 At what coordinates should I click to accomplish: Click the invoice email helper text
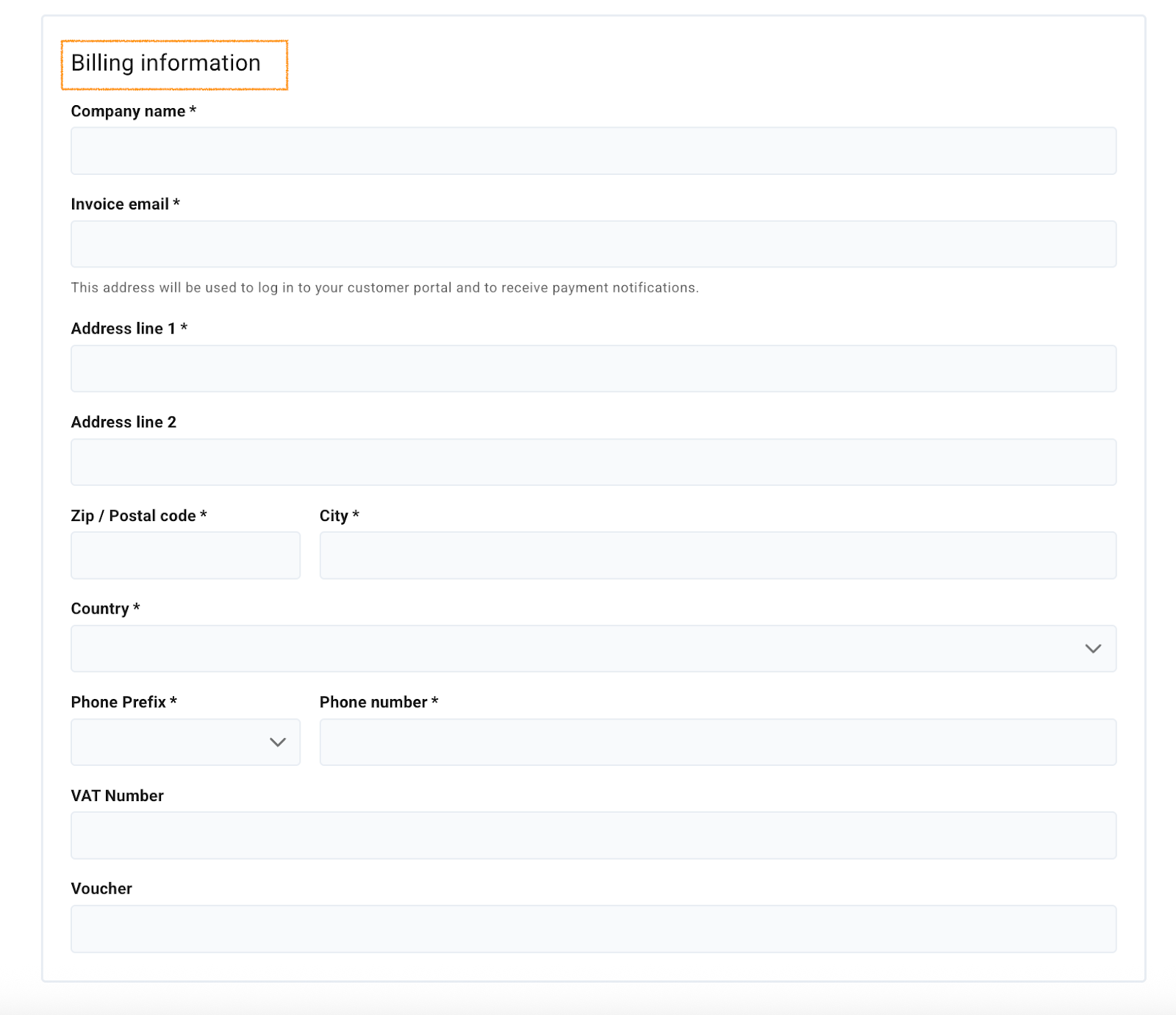pyautogui.click(x=384, y=287)
